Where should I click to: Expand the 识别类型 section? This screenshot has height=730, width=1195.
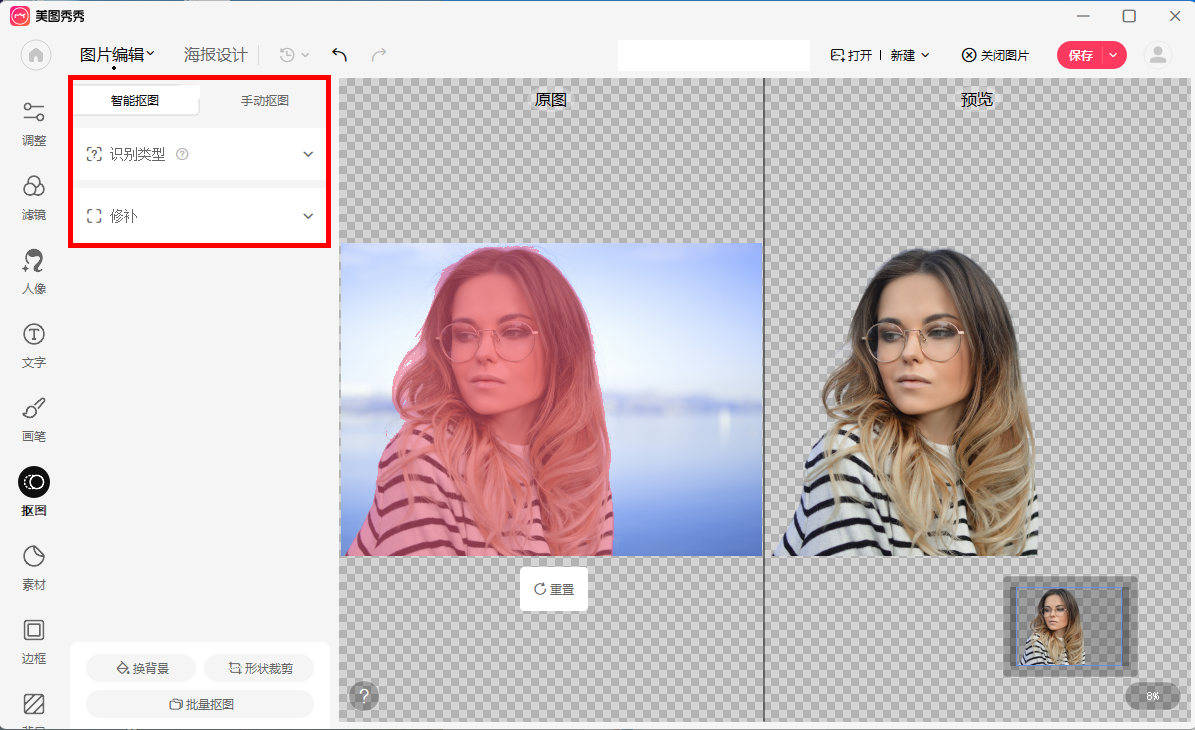click(200, 154)
